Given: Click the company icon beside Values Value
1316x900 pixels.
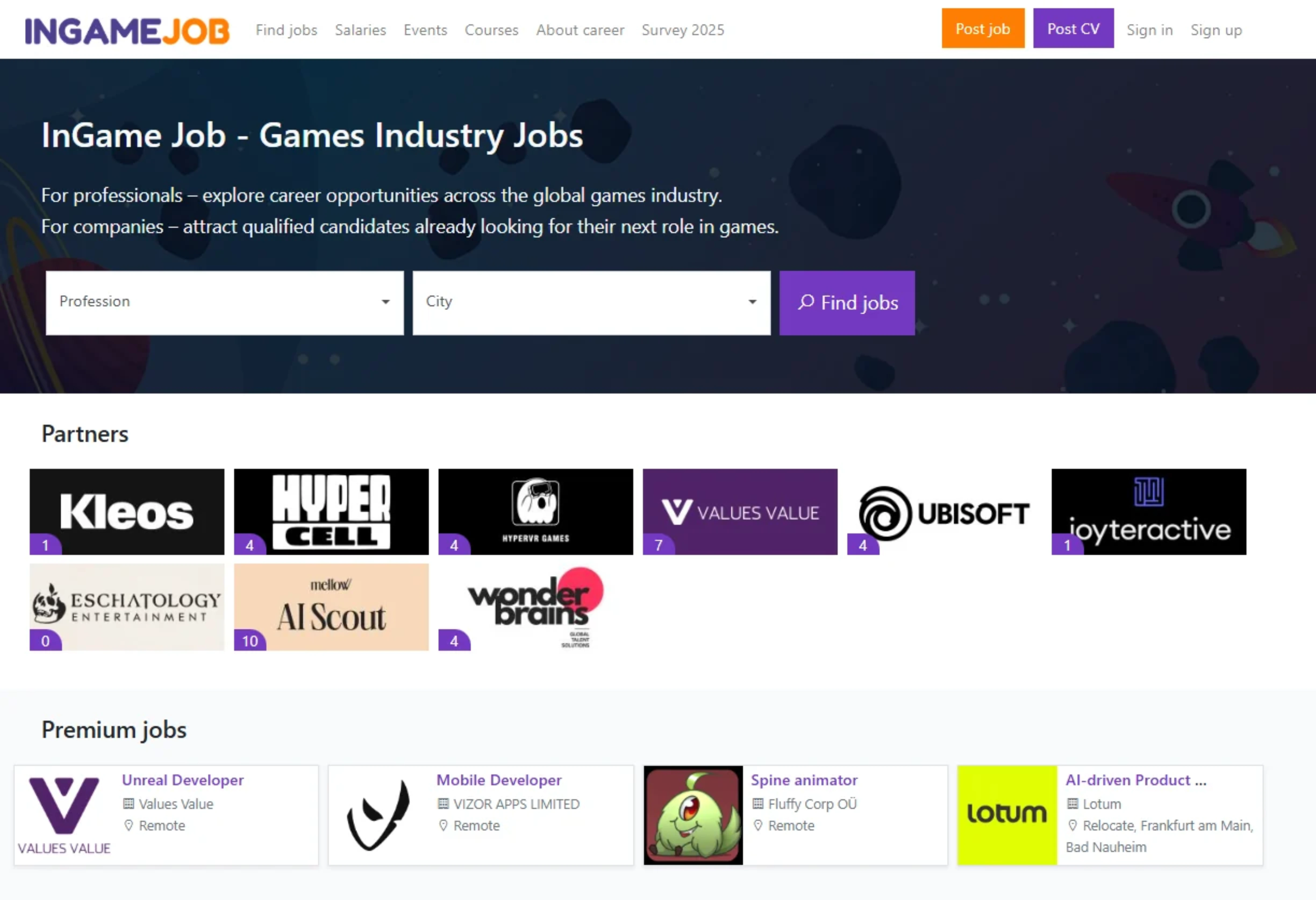Looking at the screenshot, I should tap(128, 804).
